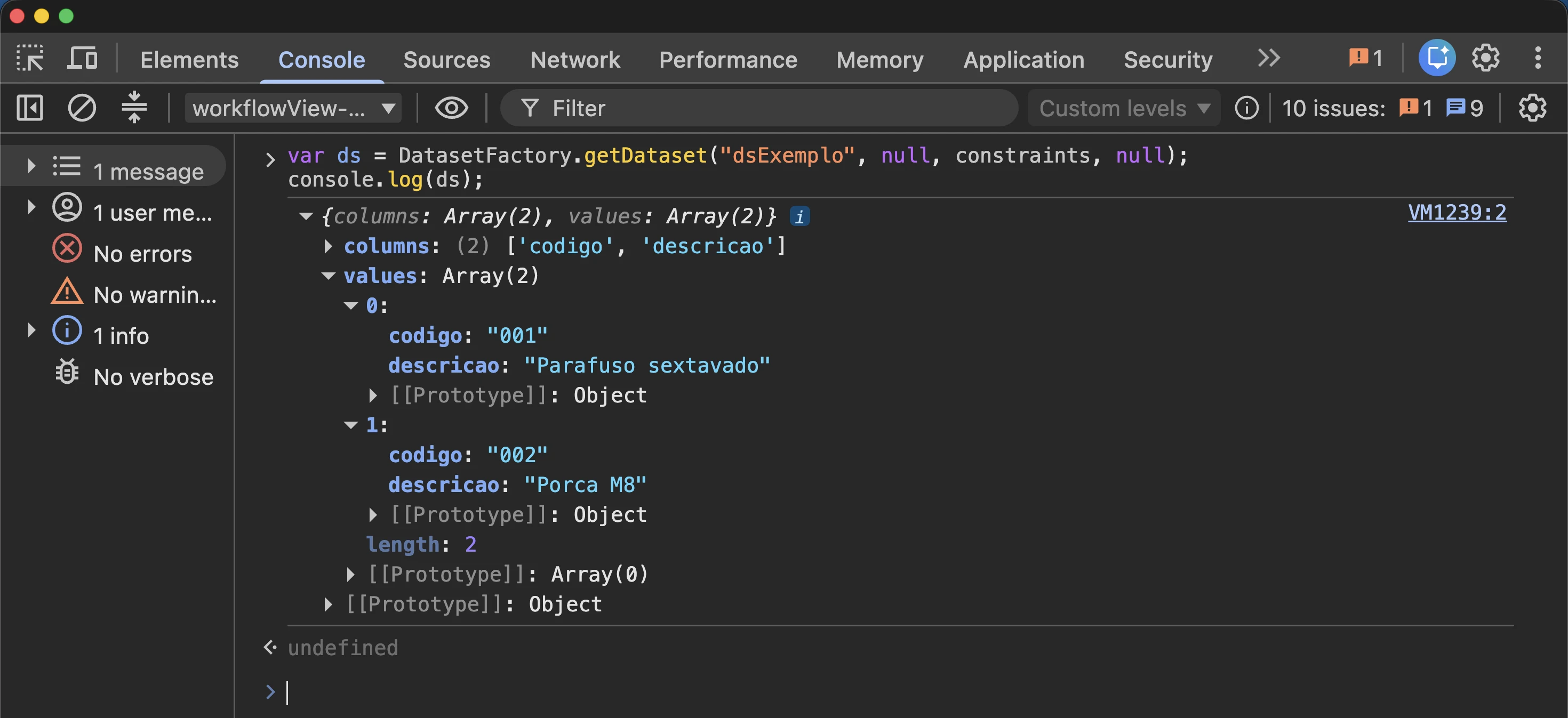Open the Network tab

(574, 60)
